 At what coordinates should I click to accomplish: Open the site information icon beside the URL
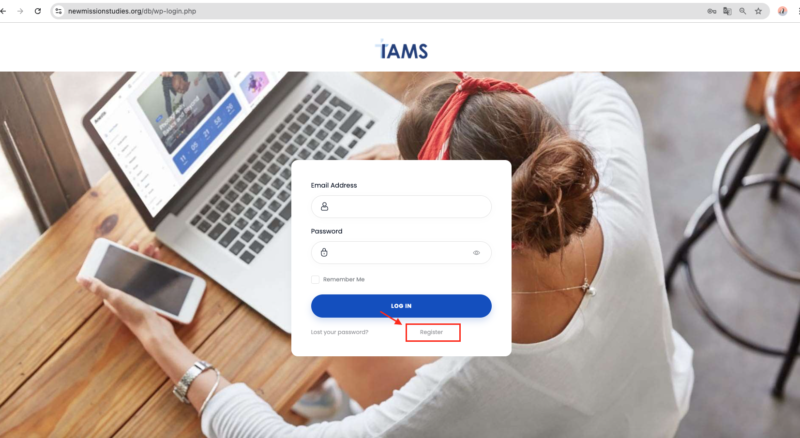tap(59, 11)
